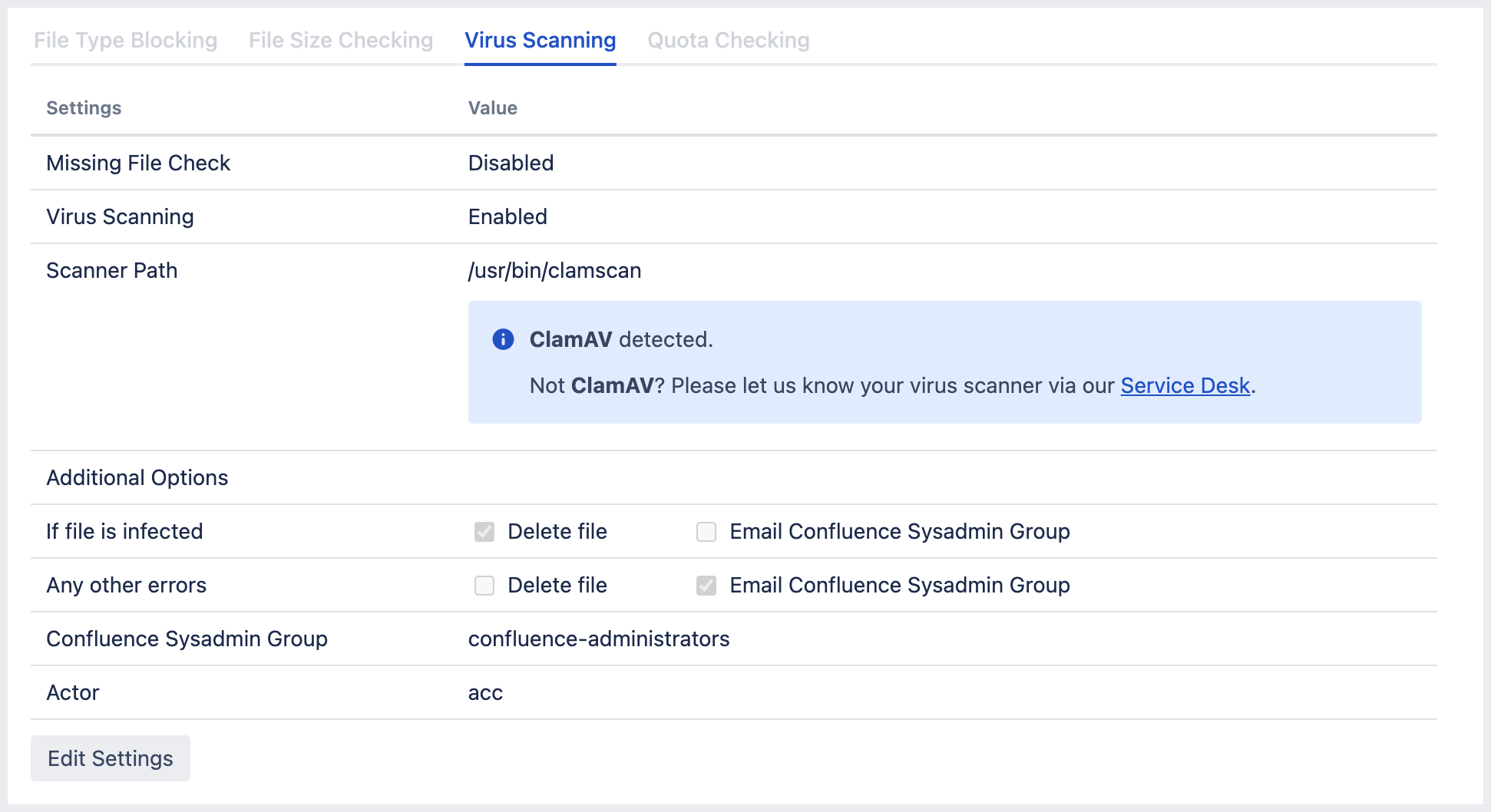Click the Settings column header
1491x812 pixels.
[x=84, y=108]
